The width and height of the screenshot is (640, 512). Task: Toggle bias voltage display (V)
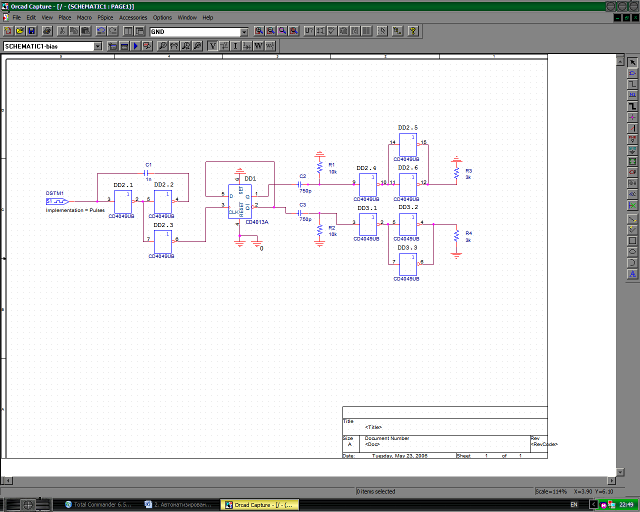[x=212, y=46]
